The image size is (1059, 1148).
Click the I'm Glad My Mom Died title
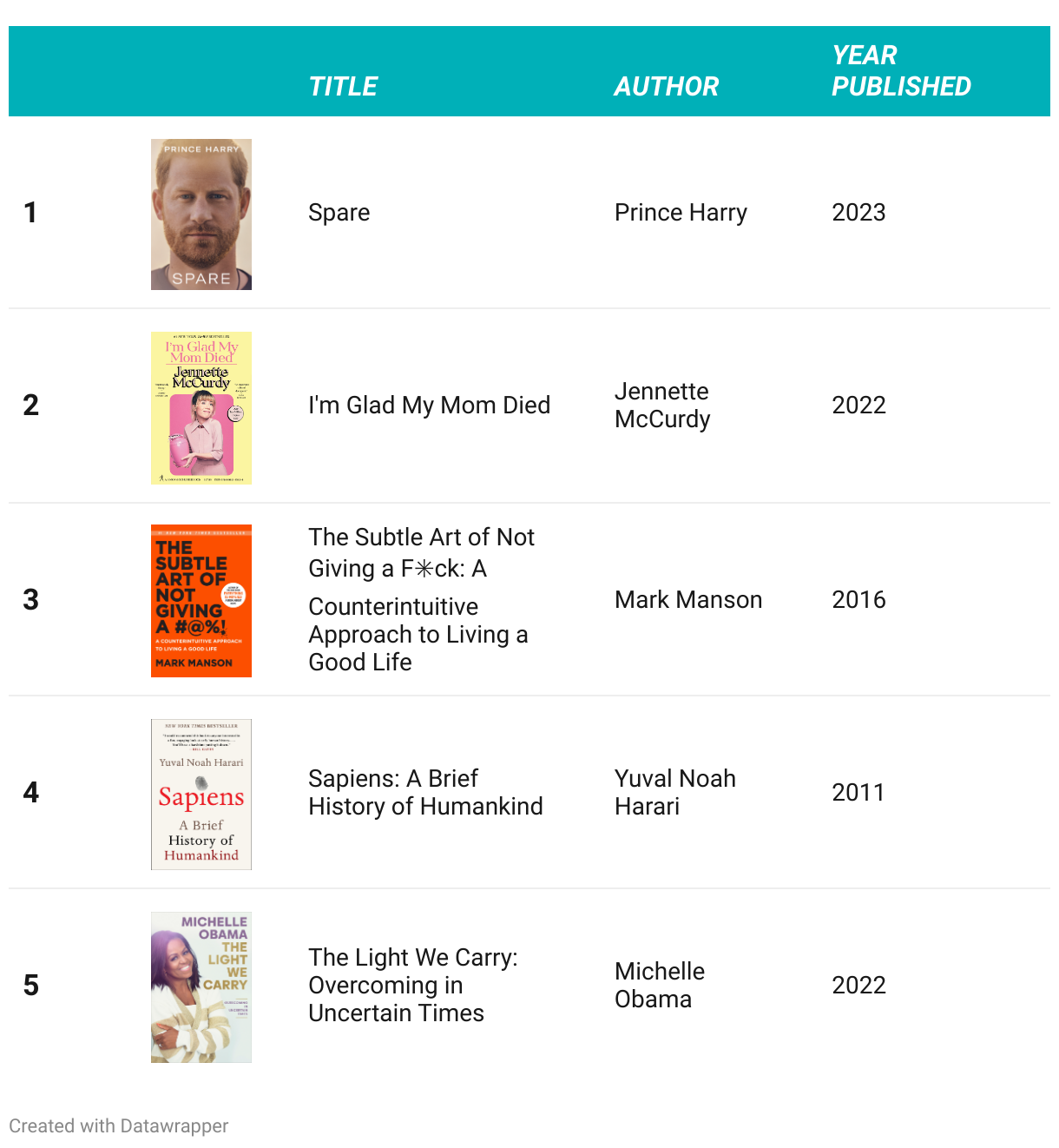pos(430,406)
